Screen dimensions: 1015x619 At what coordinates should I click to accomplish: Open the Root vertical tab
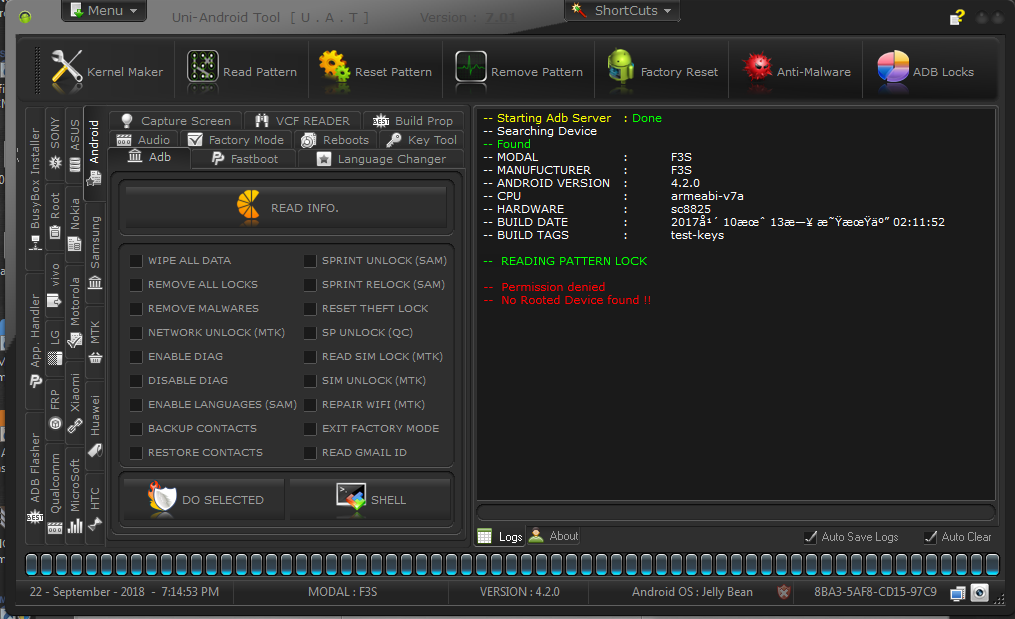click(55, 216)
